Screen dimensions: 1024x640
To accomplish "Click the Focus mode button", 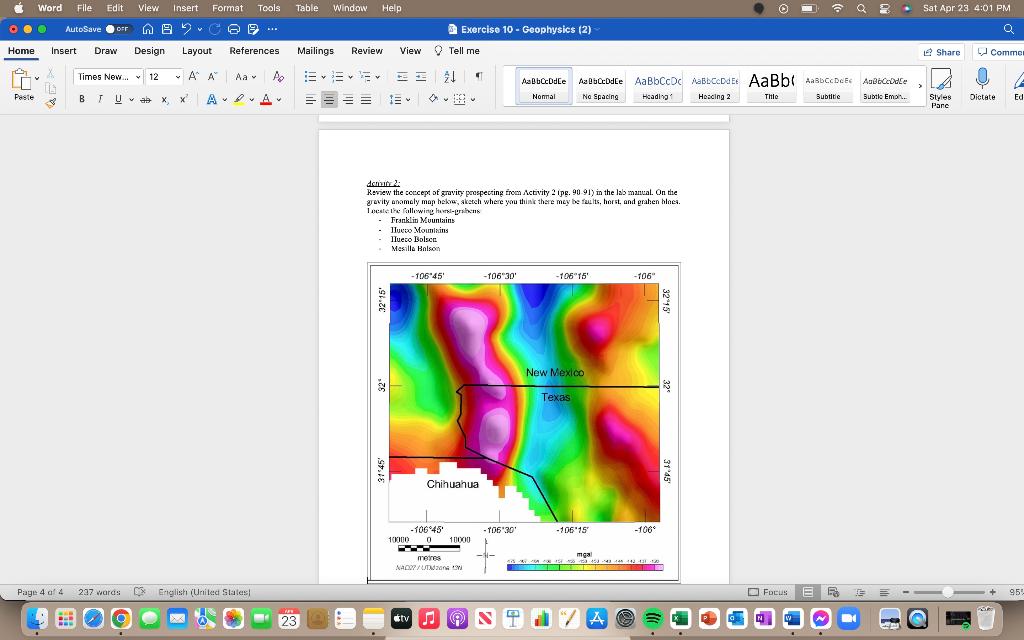I will [768, 592].
